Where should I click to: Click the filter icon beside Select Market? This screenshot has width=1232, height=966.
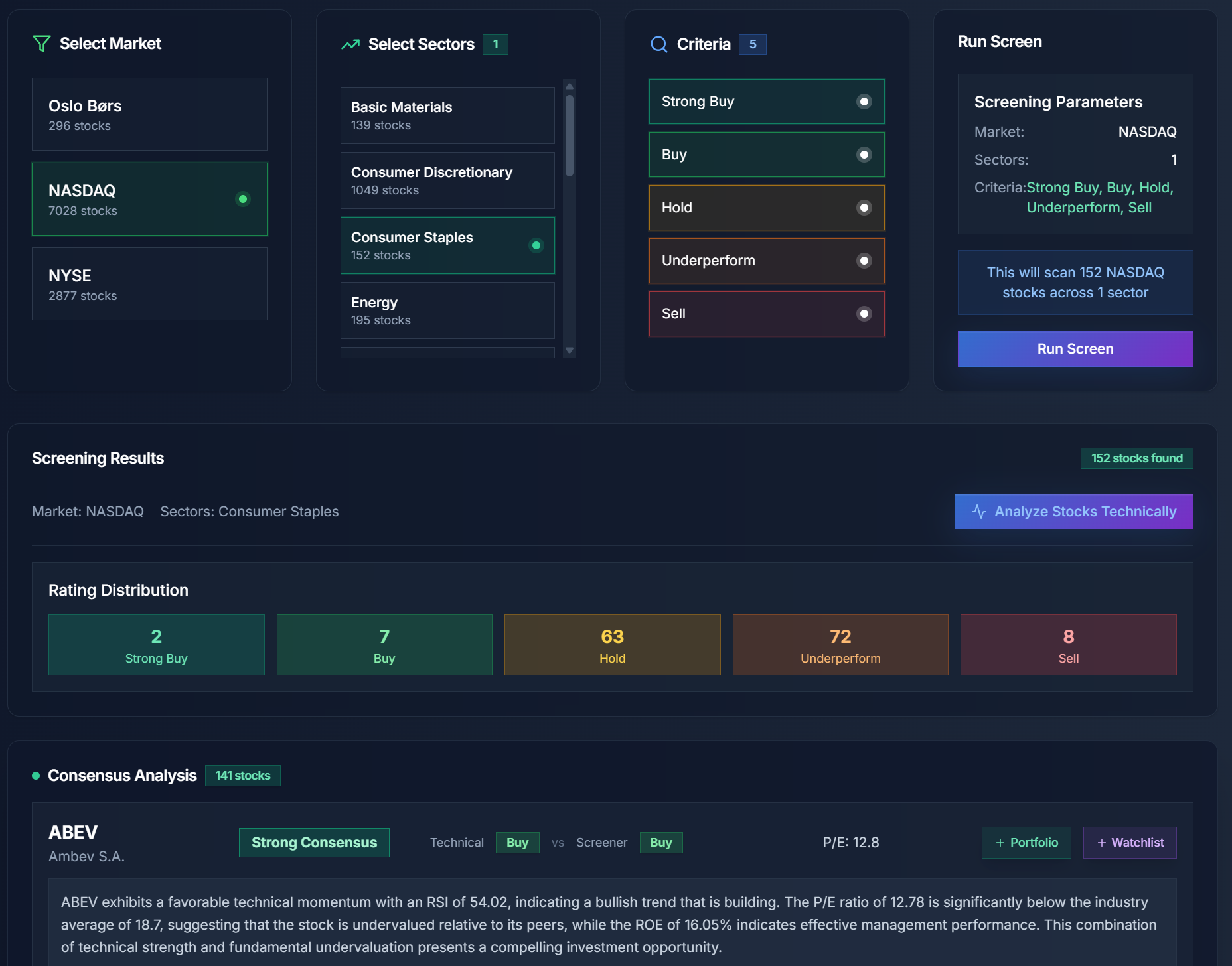41,44
